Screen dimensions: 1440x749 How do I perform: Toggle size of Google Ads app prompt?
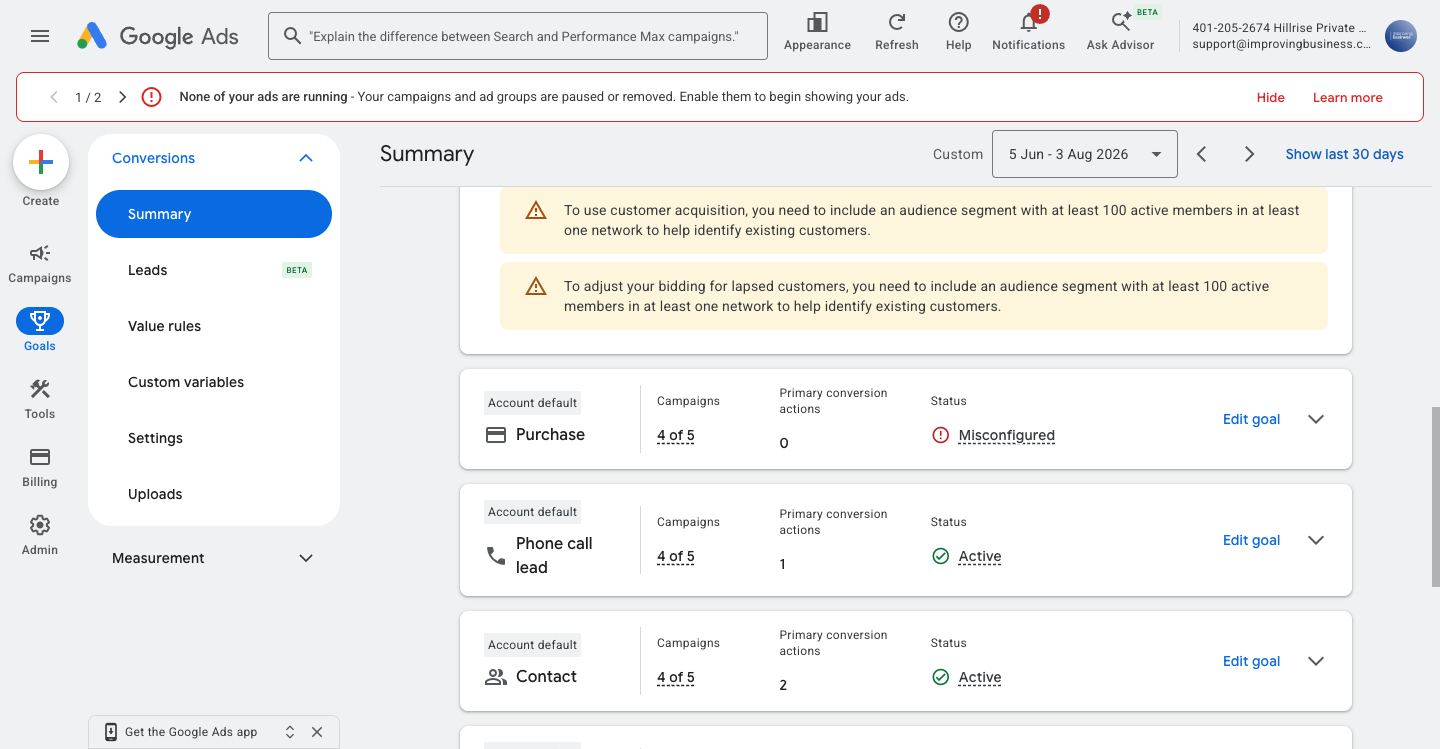290,732
